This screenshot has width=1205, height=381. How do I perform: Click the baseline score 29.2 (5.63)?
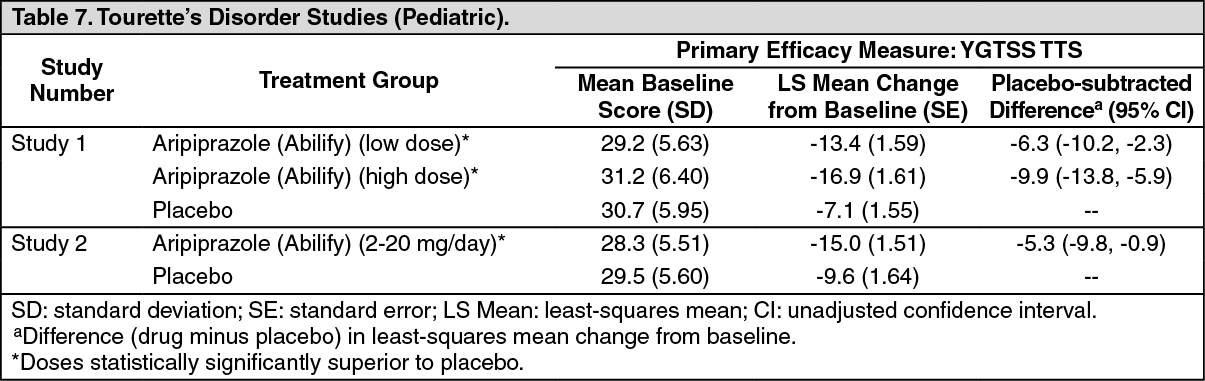coord(656,144)
